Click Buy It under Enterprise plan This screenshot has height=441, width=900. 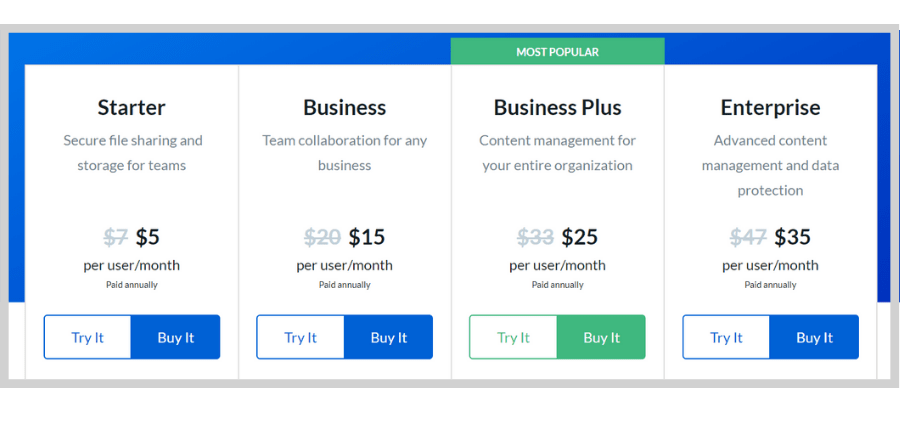pyautogui.click(x=814, y=337)
